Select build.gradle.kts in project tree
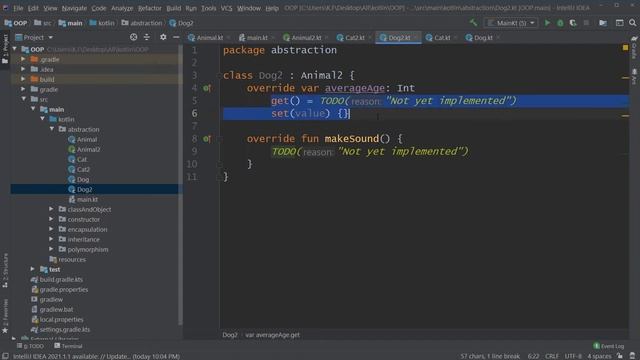The image size is (640, 360). point(61,280)
